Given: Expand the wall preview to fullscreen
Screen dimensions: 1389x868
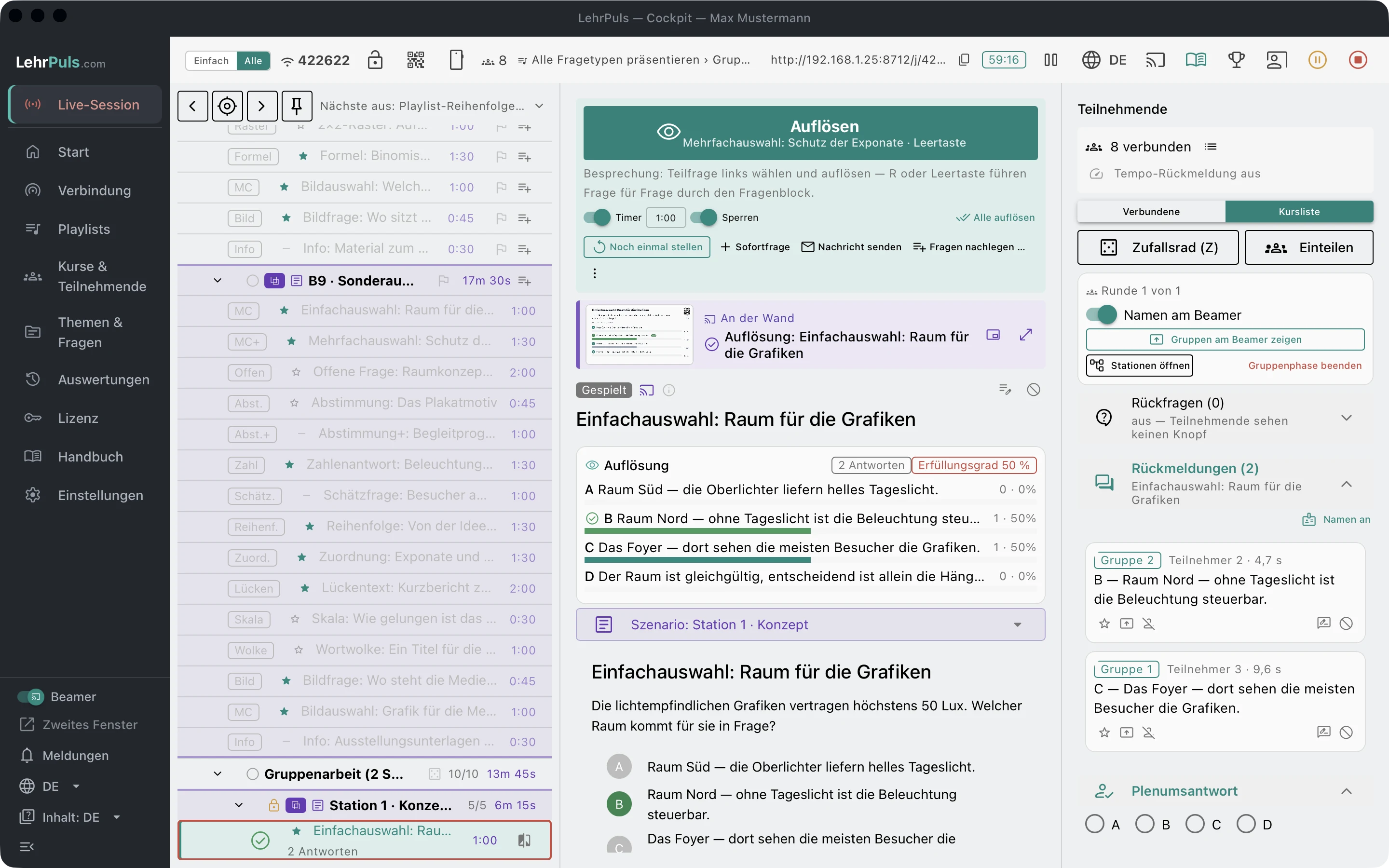Looking at the screenshot, I should [x=1026, y=335].
